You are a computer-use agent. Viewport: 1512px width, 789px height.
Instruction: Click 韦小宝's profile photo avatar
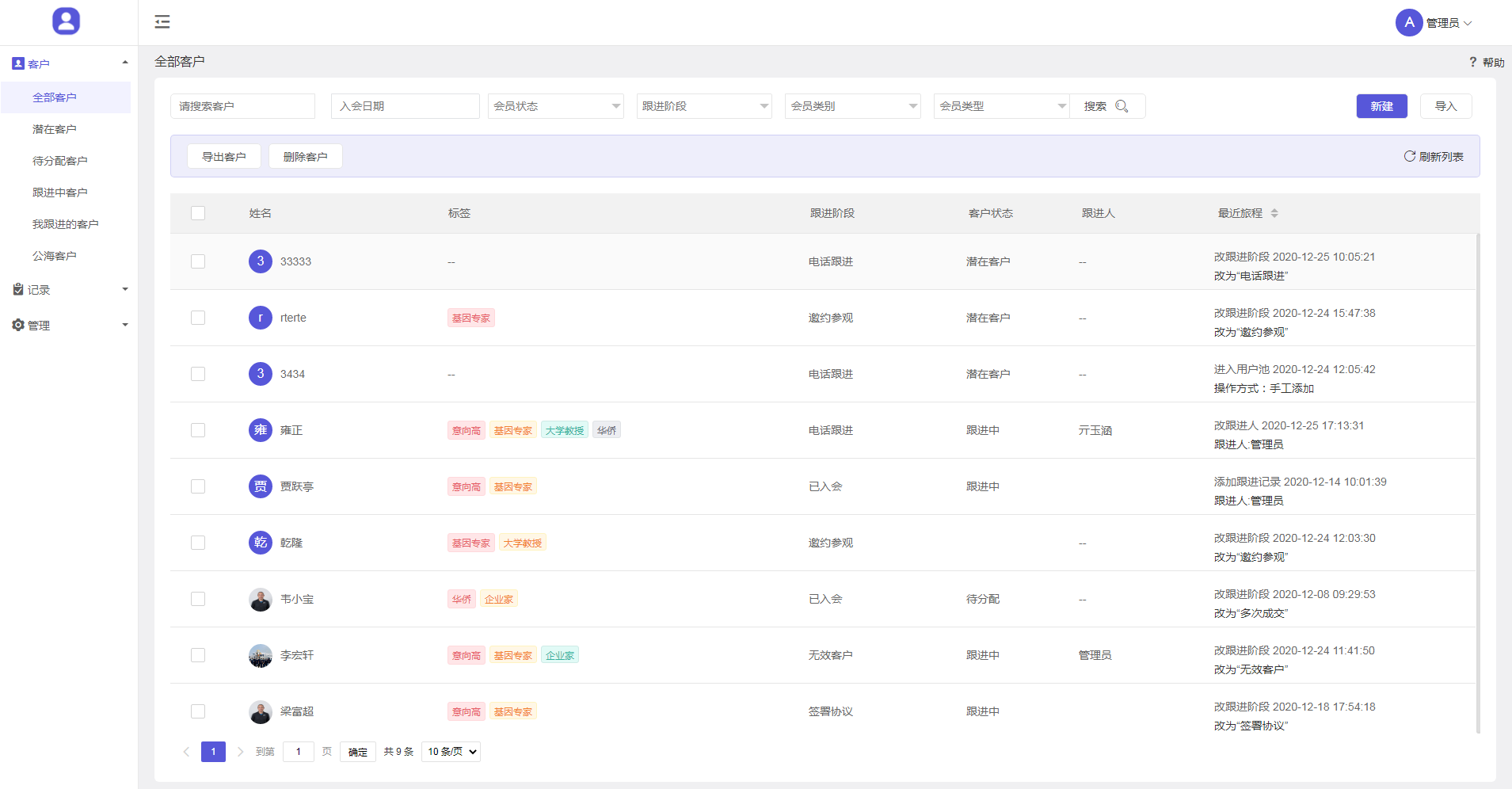pos(261,600)
